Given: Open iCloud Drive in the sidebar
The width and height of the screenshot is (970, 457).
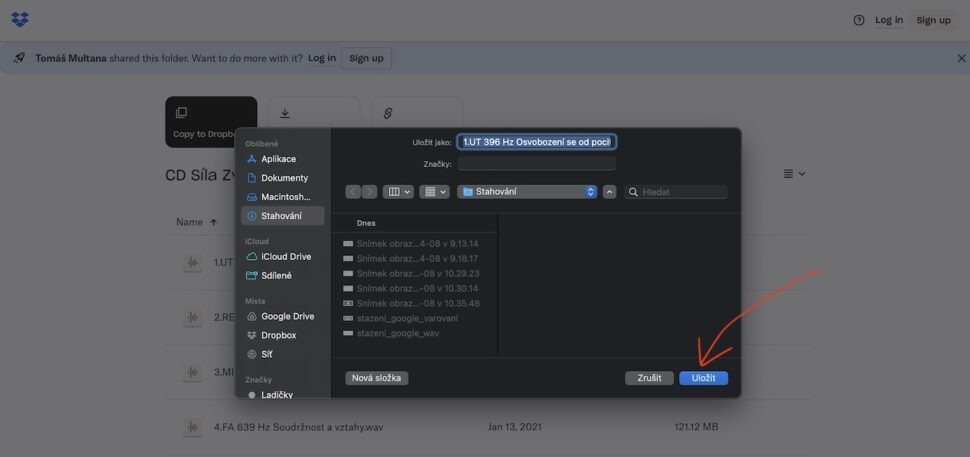Looking at the screenshot, I should point(285,257).
